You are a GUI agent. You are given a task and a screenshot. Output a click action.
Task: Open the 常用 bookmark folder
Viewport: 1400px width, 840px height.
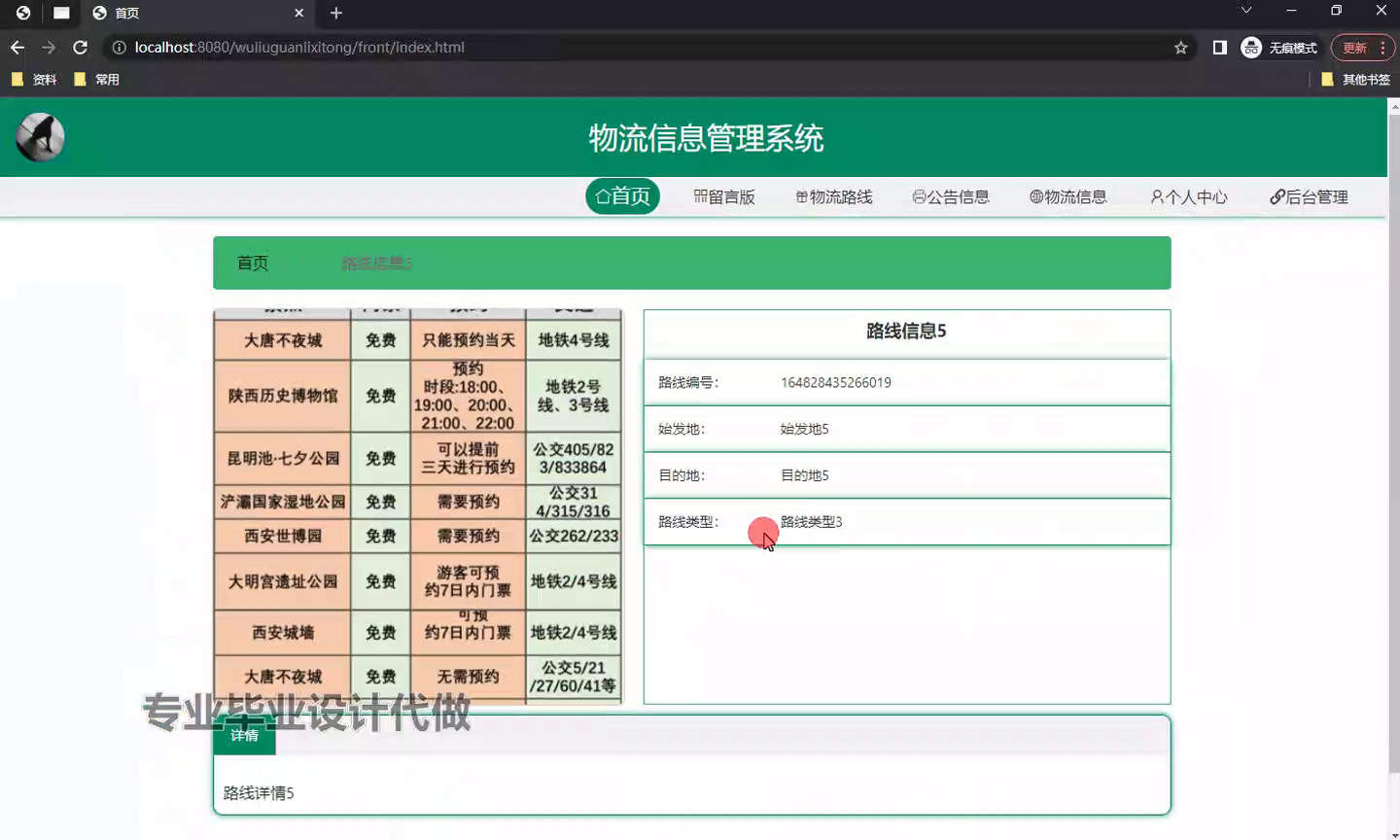coord(96,80)
